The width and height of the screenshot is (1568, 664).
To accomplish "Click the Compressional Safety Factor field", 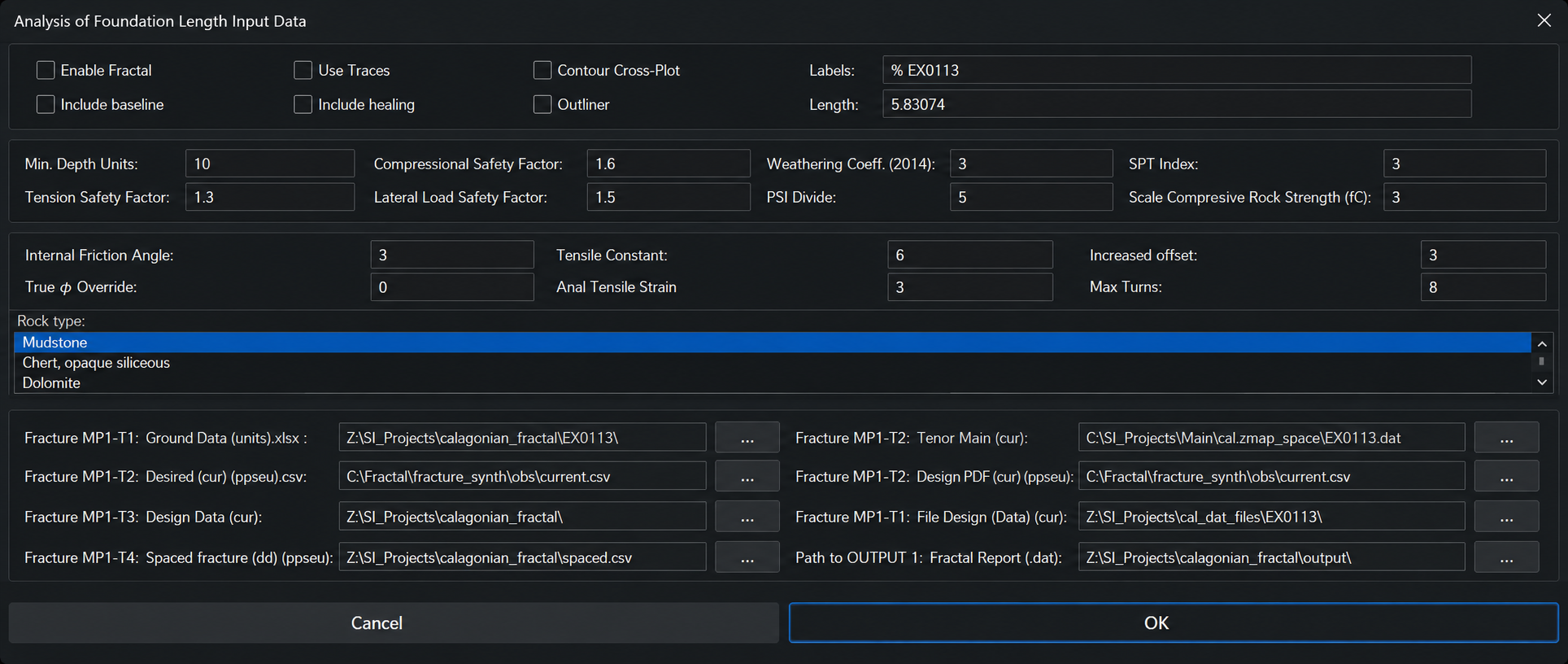I will point(669,164).
